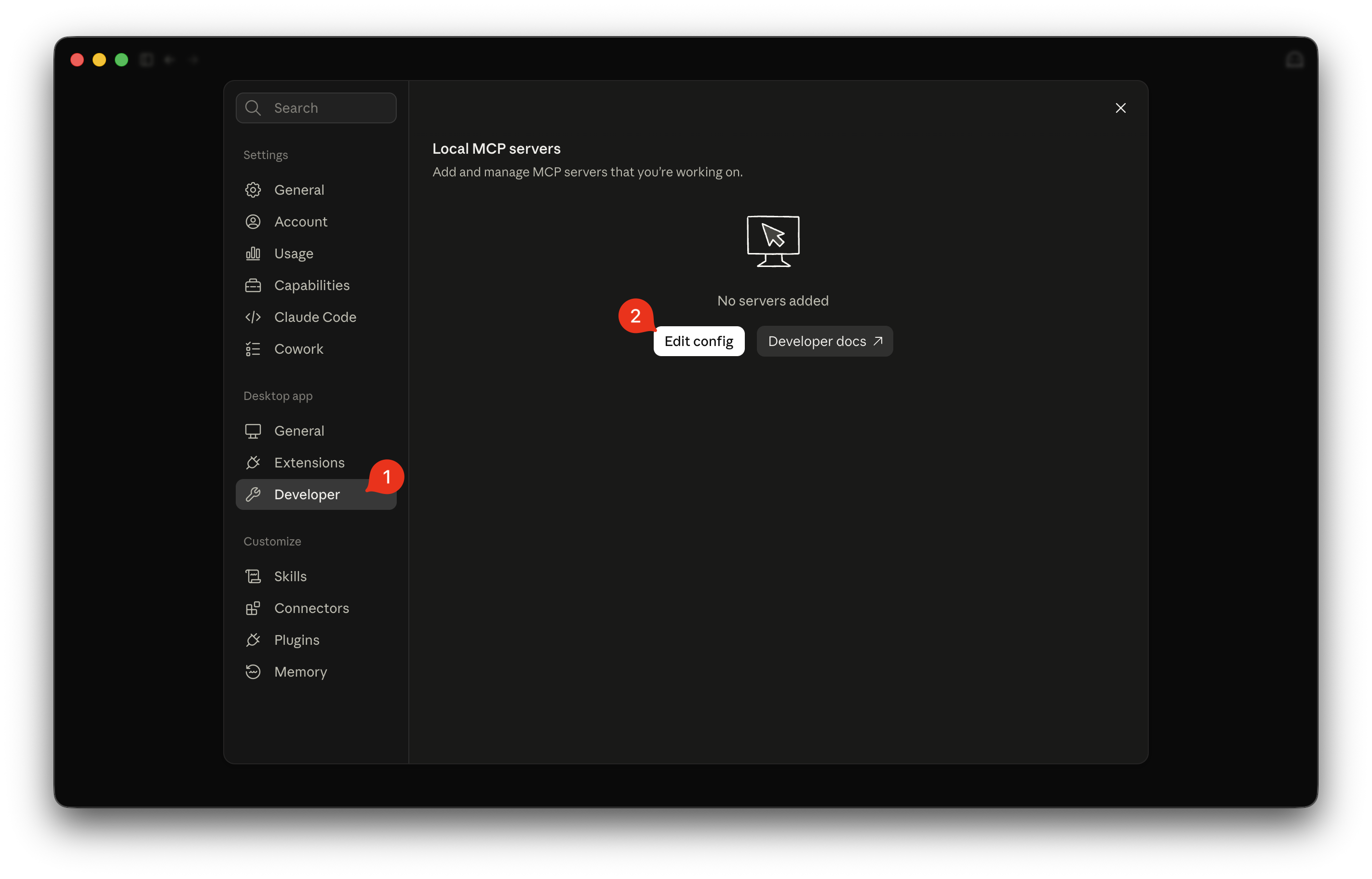
Task: Click the 'No servers added' text
Action: 772,301
